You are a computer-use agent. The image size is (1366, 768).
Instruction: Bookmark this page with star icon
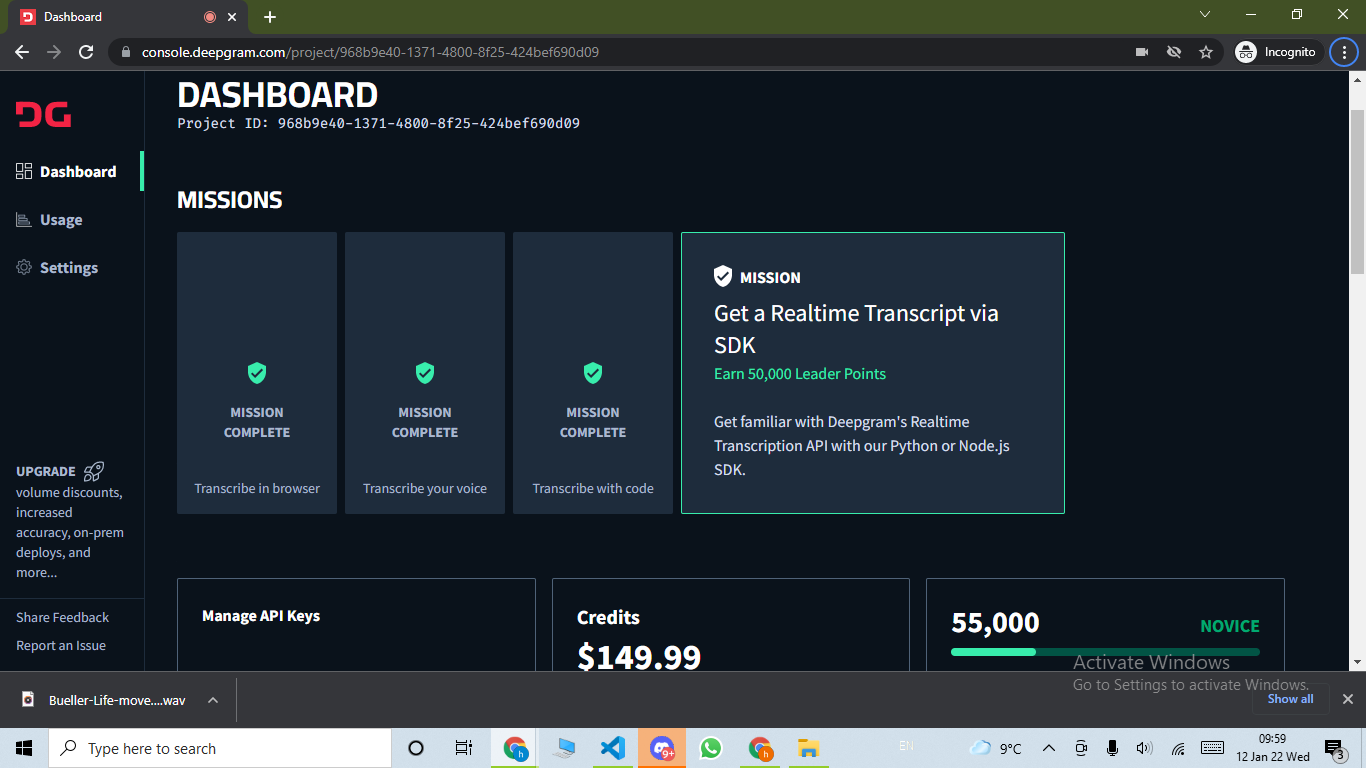tap(1206, 52)
